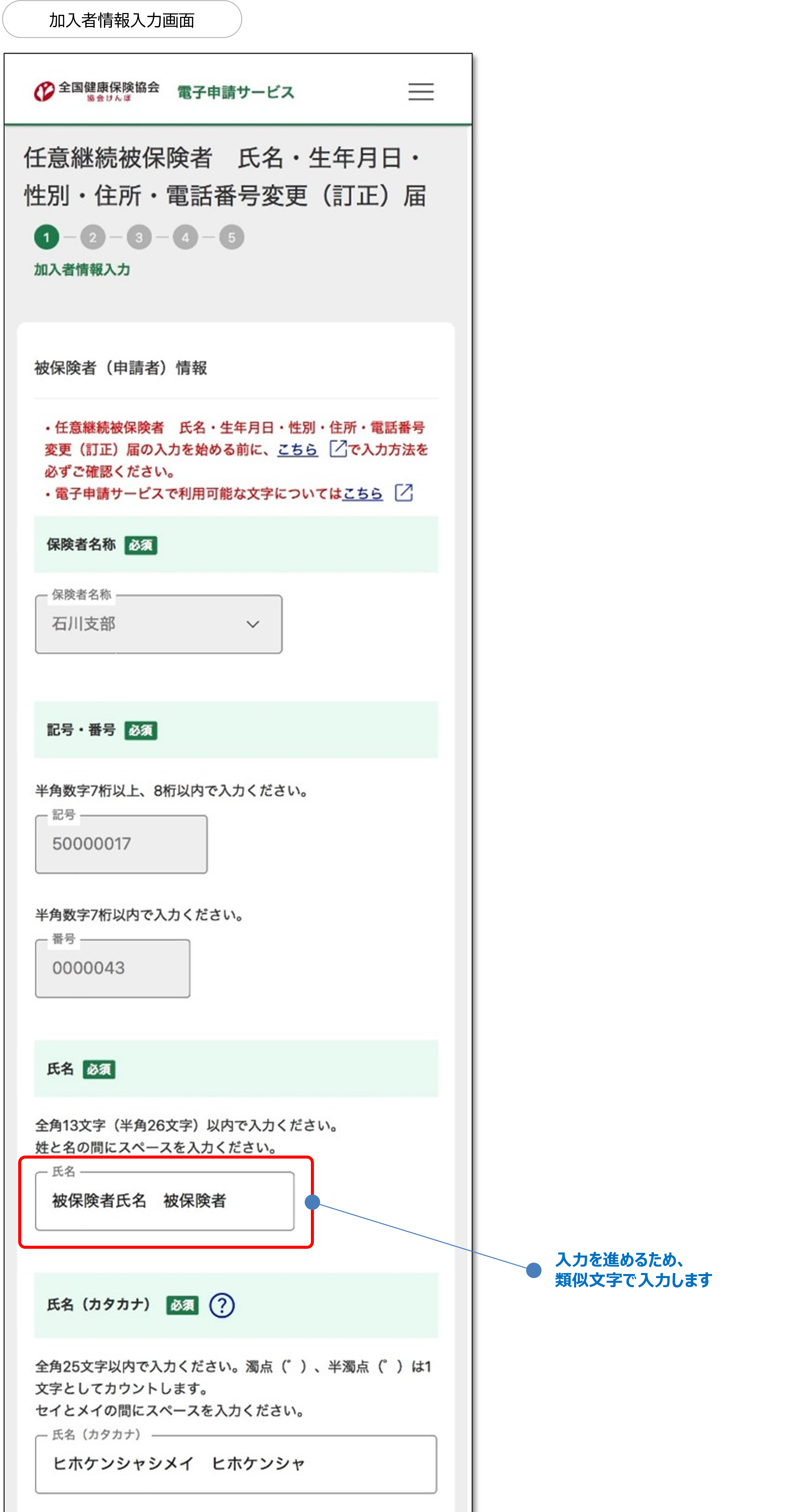Open こちら link about available characters
This screenshot has height=1512, width=791.
(x=362, y=494)
